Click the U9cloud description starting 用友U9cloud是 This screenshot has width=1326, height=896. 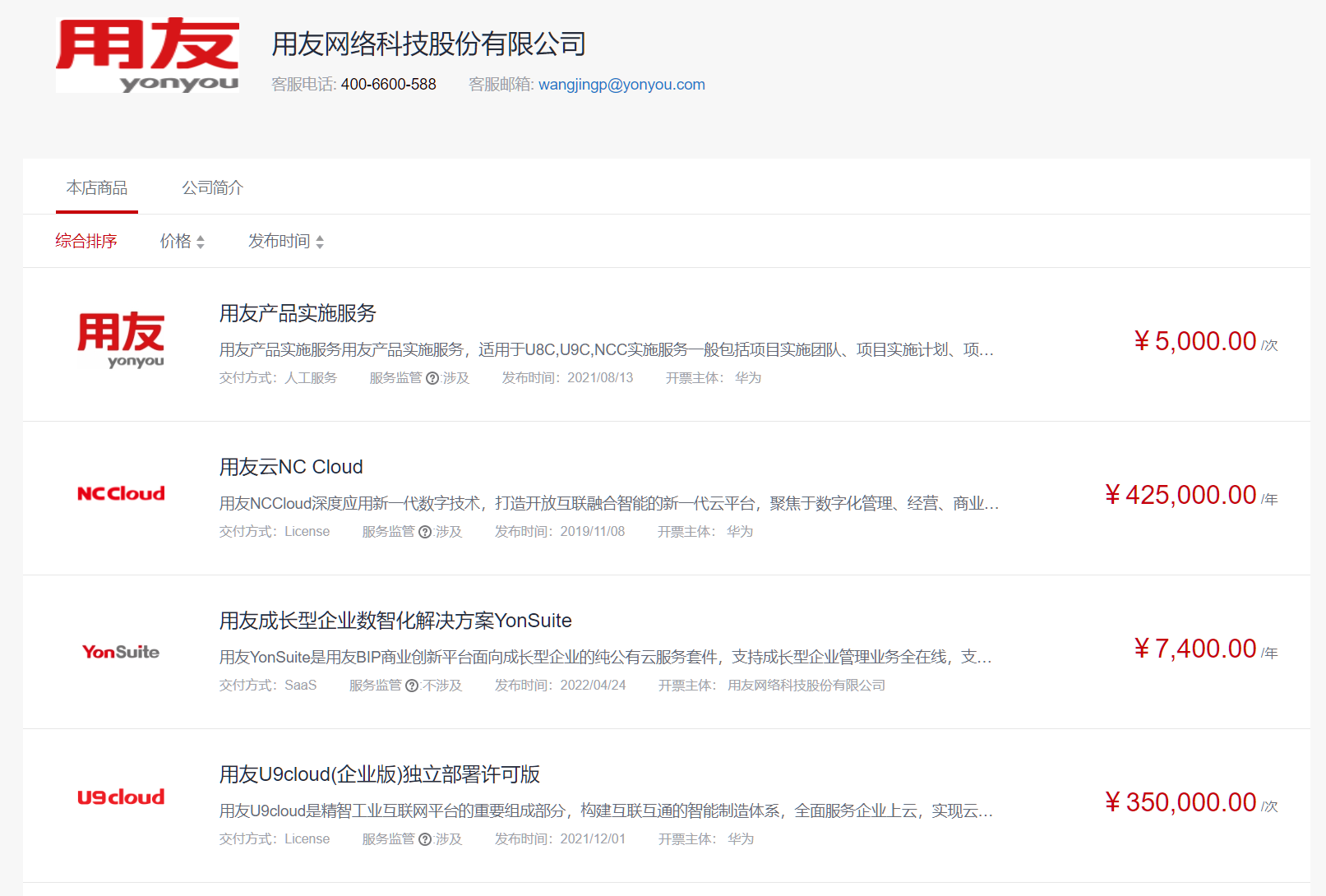pos(607,811)
